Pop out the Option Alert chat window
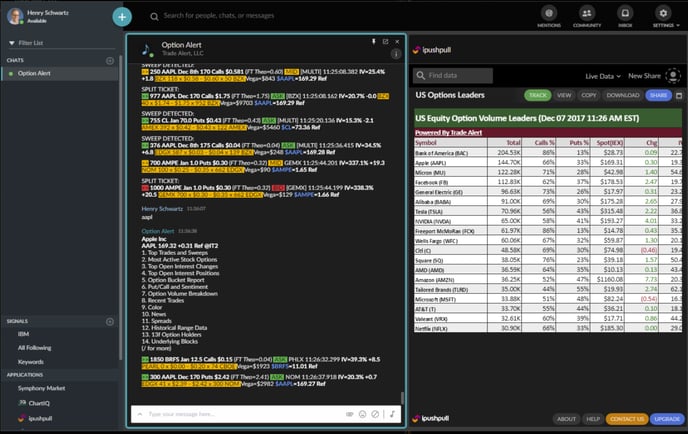Viewport: 688px width, 434px height. pos(385,42)
